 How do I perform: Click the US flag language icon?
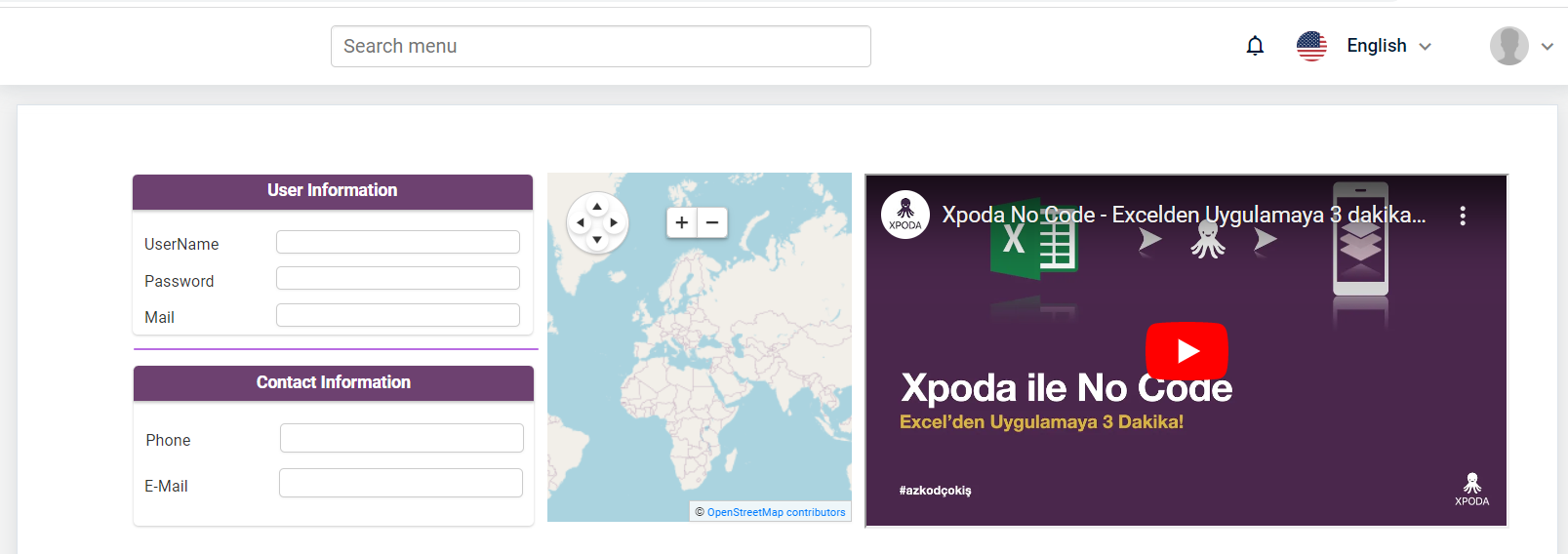[x=1311, y=46]
